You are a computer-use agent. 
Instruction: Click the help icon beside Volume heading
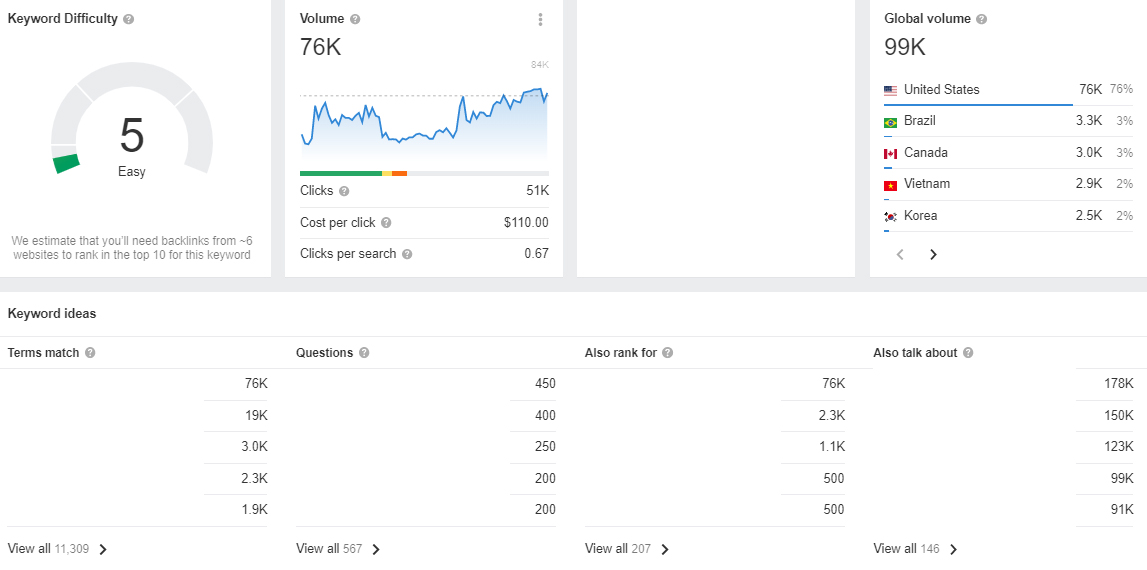(356, 20)
